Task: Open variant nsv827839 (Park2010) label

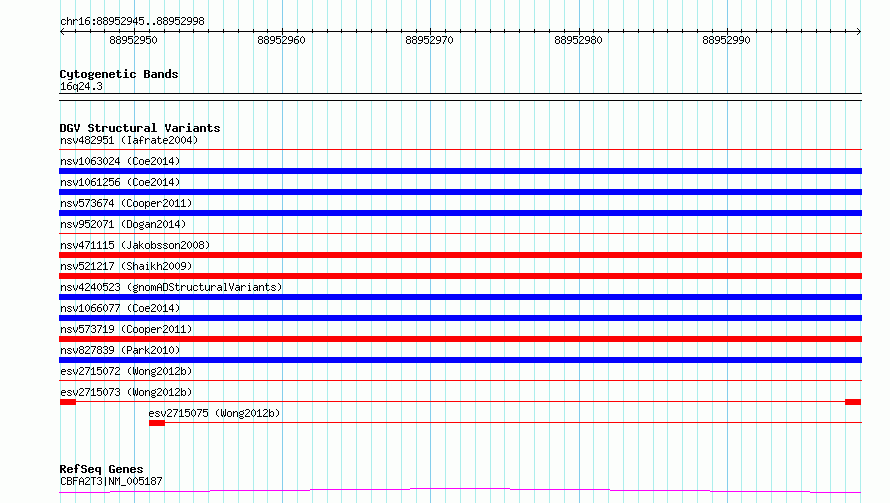Action: [120, 350]
